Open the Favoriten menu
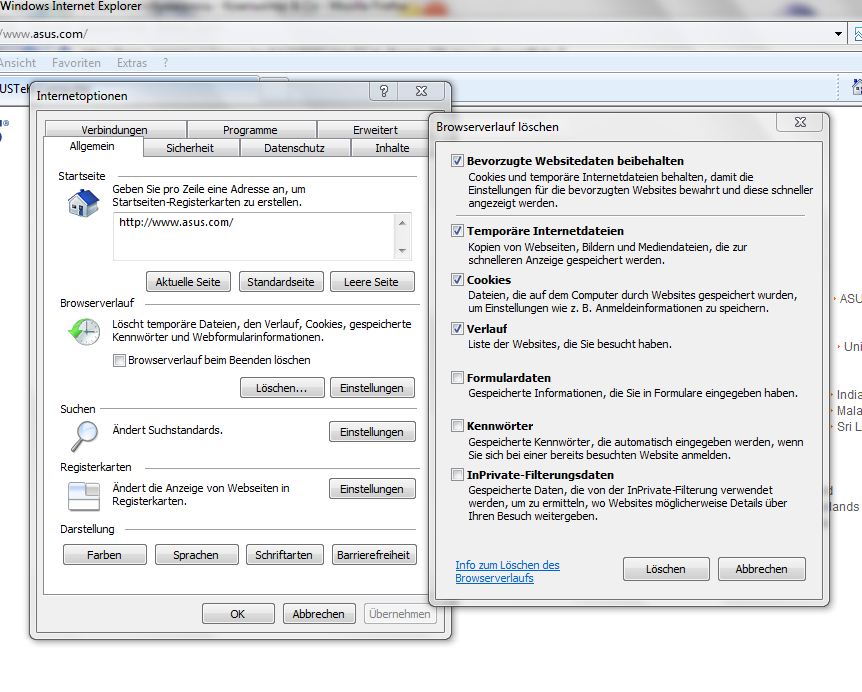Image resolution: width=862 pixels, height=692 pixels. 77,63
